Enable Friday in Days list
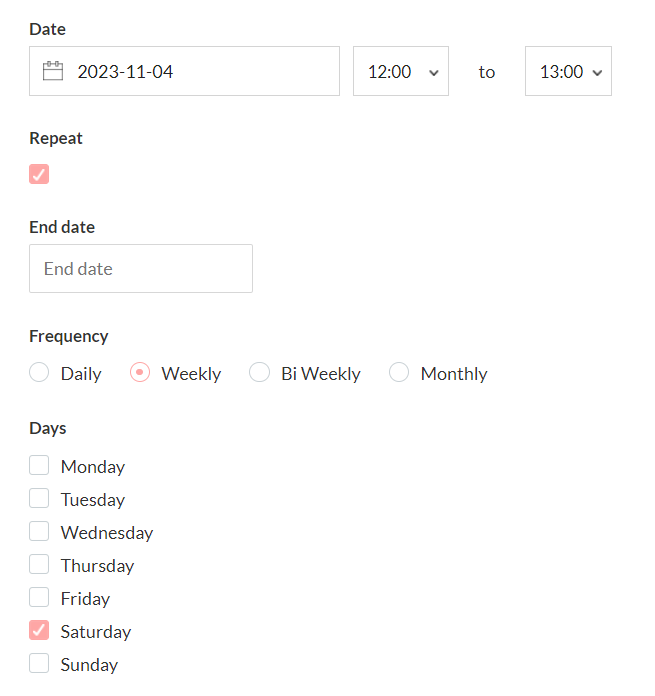The width and height of the screenshot is (655, 696). tap(39, 597)
